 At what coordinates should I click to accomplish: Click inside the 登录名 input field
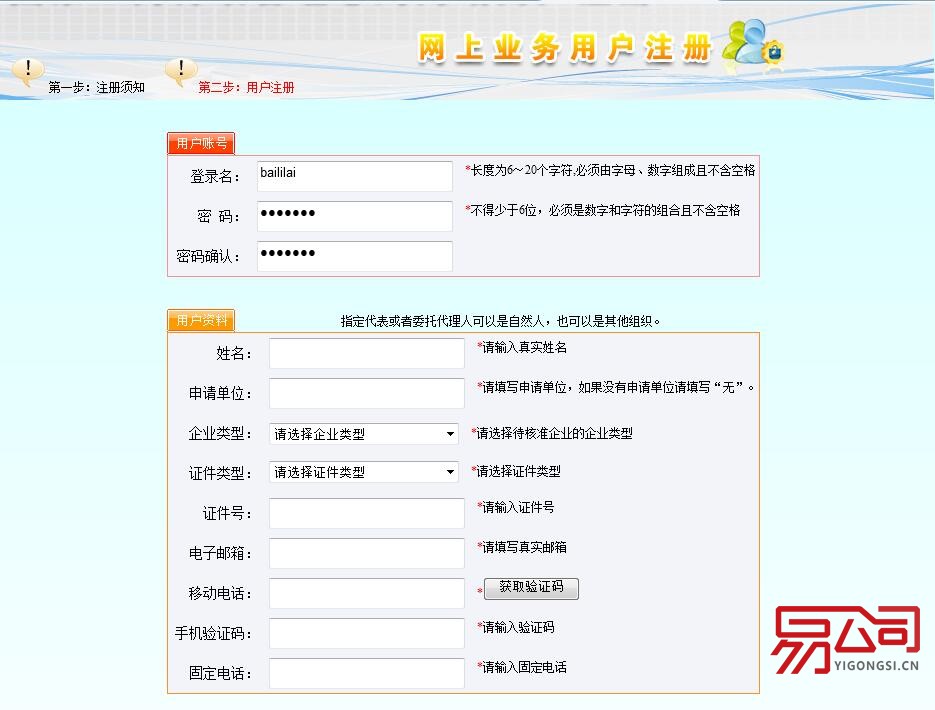click(x=355, y=176)
